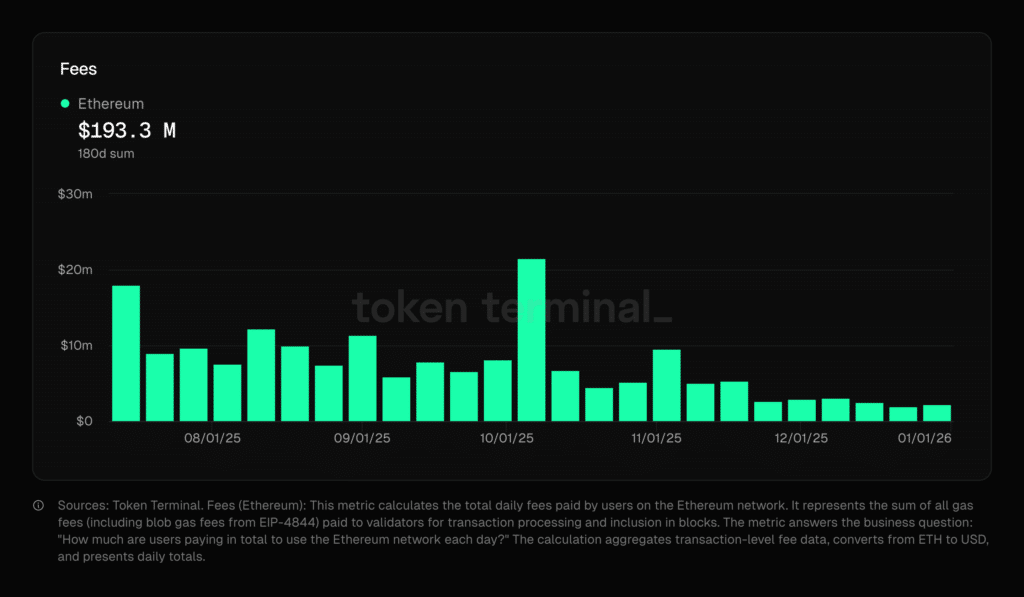Click the Token Terminal sources link

151,505
